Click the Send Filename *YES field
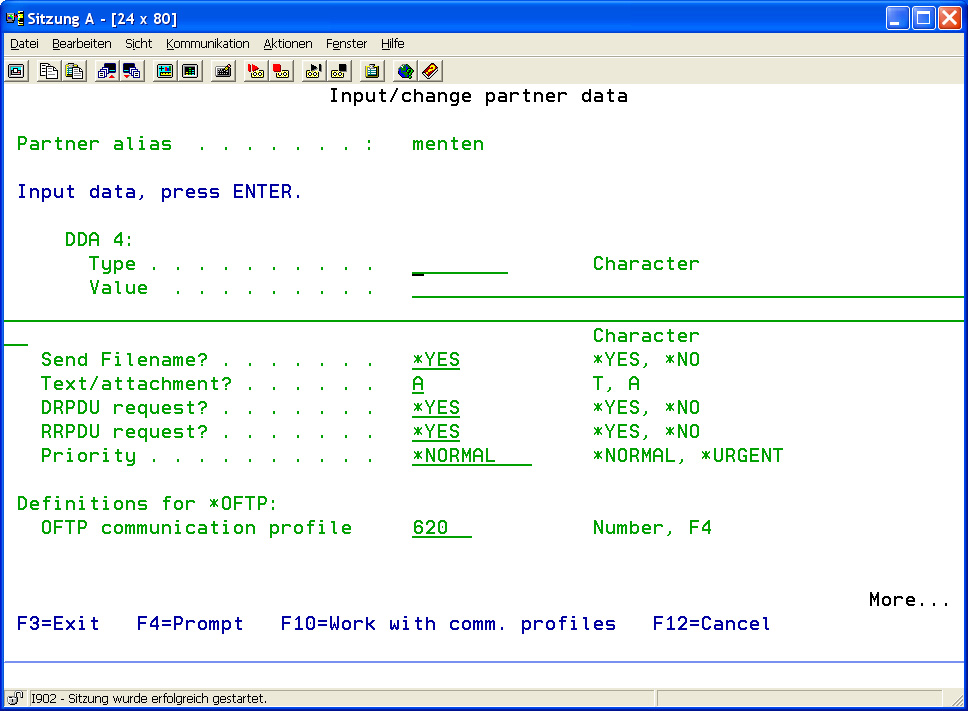This screenshot has width=968, height=711. tap(436, 360)
